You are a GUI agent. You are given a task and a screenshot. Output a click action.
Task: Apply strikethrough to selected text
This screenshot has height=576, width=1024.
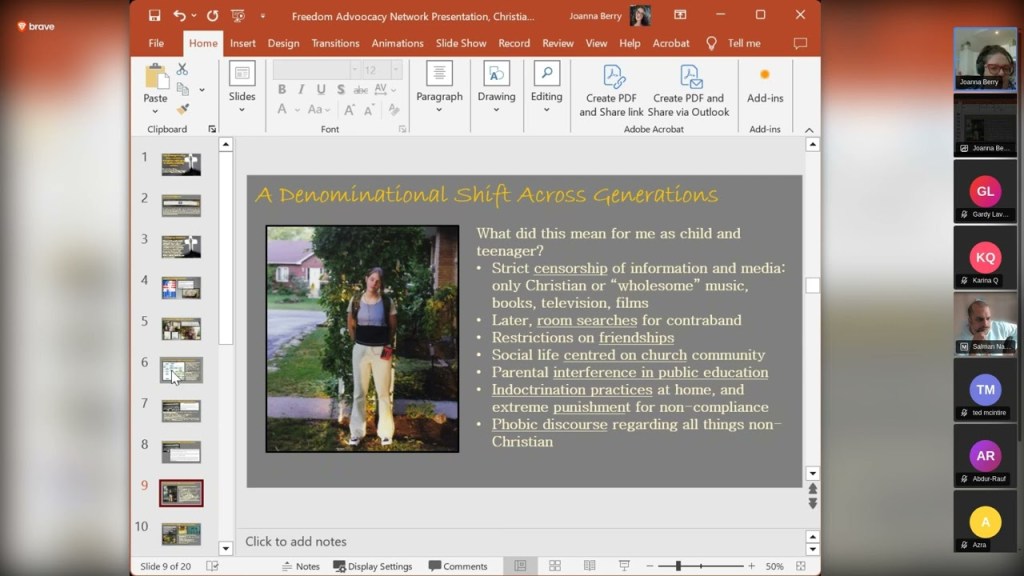click(361, 89)
